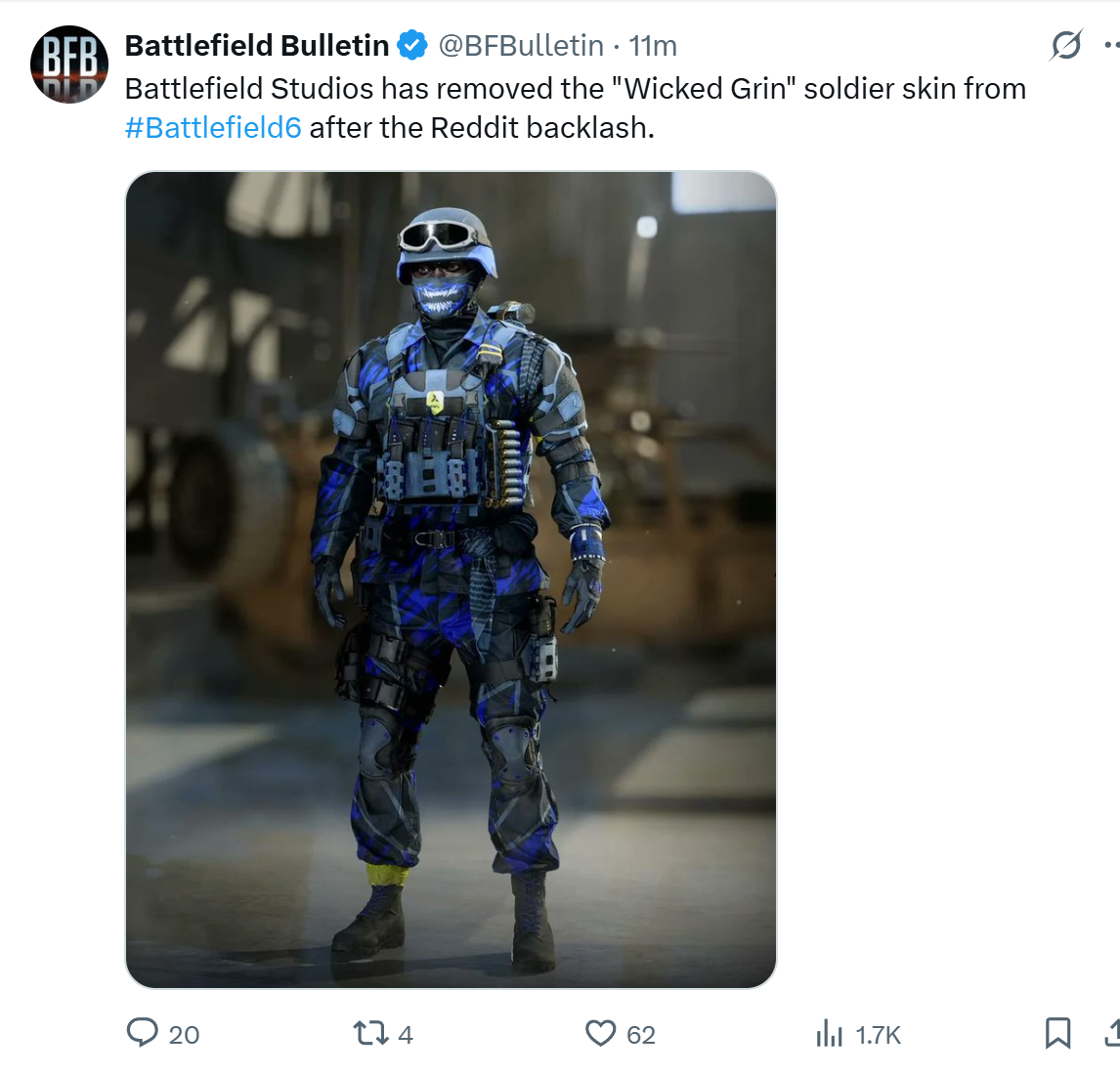Screen dimensions: 1120x1074
Task: Open the #Battlefield6 hashtag
Action: tap(213, 128)
